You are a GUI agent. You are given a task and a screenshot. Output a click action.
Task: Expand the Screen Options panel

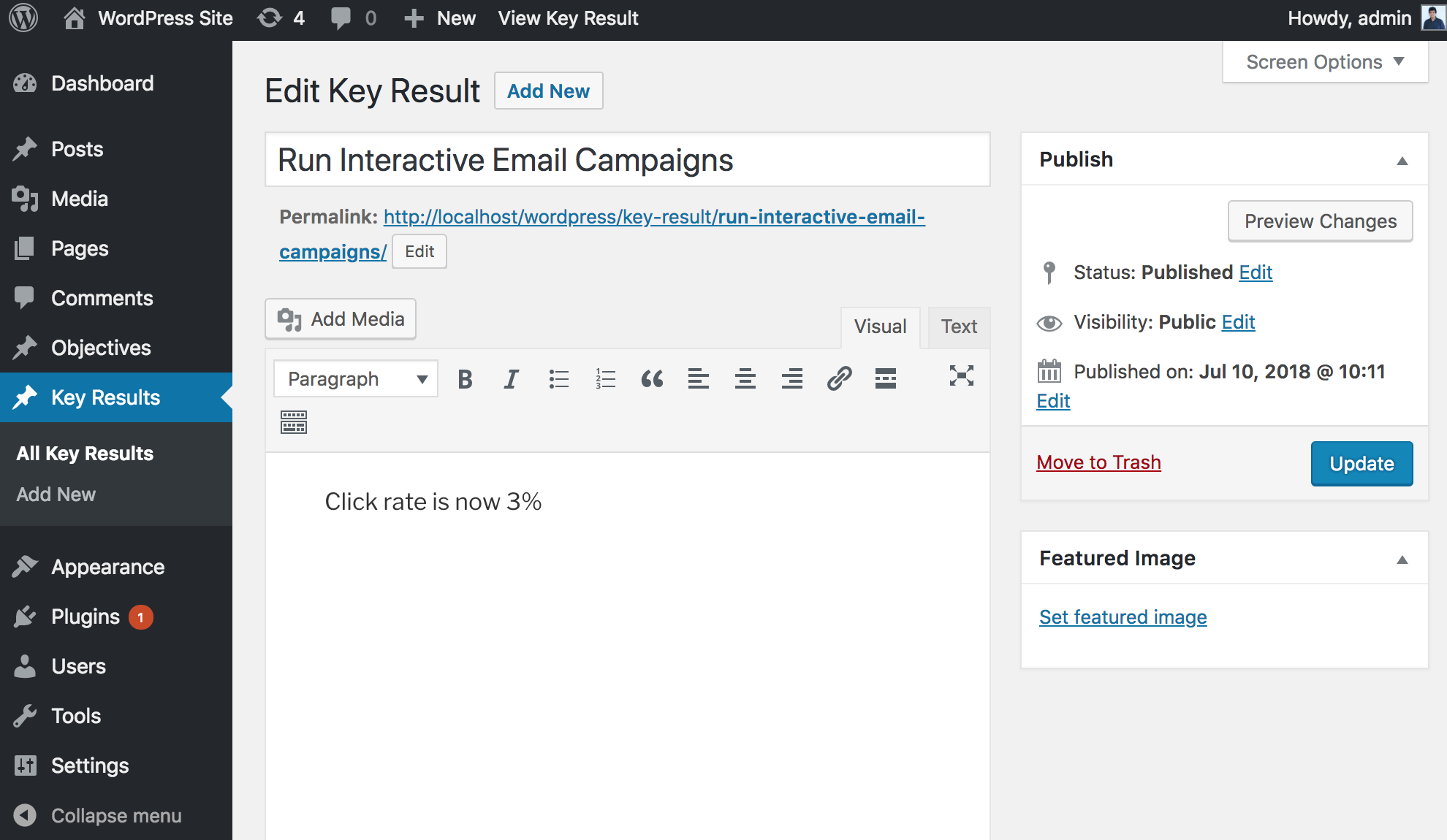[x=1325, y=62]
